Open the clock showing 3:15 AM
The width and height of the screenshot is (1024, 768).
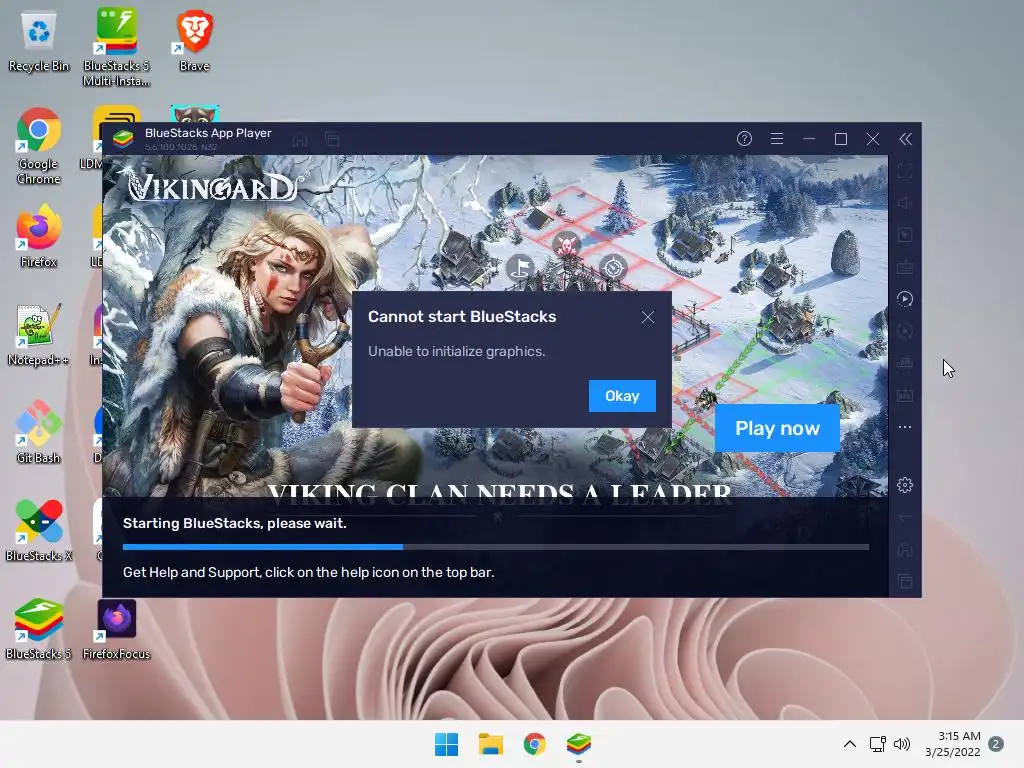click(x=953, y=744)
